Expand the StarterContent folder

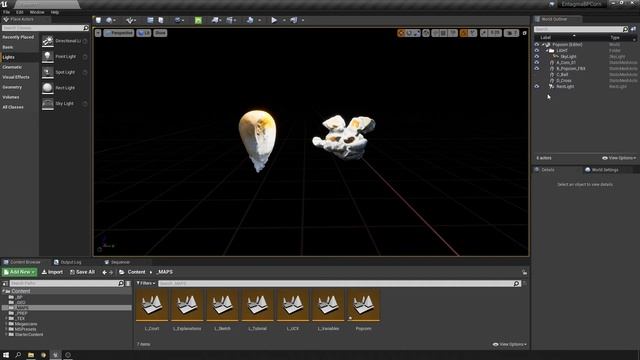(x=6, y=334)
